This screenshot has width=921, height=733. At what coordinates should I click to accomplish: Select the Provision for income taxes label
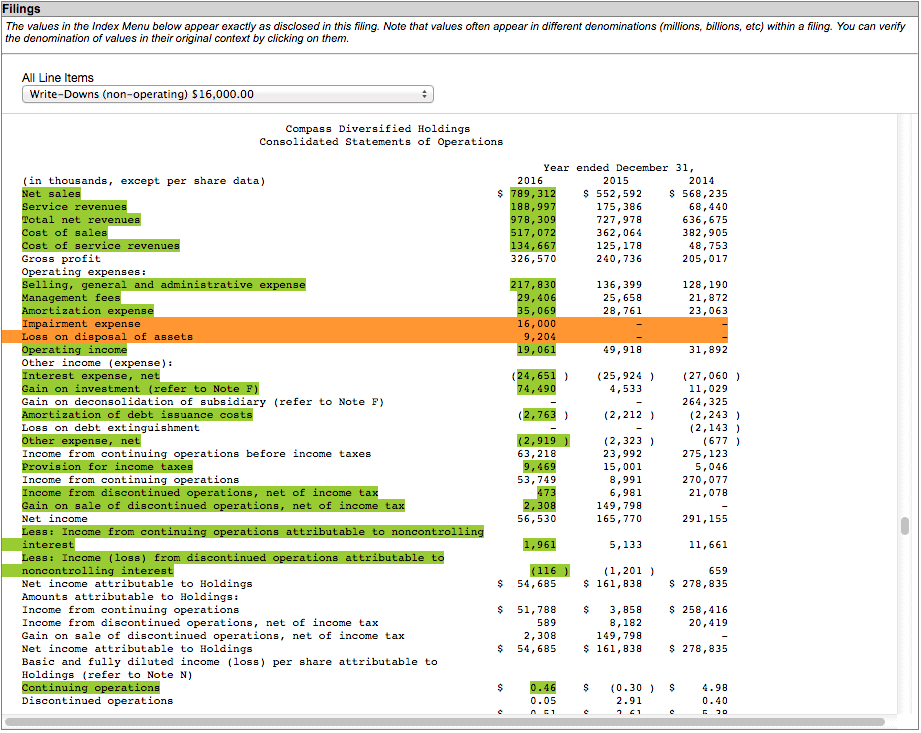coord(107,467)
